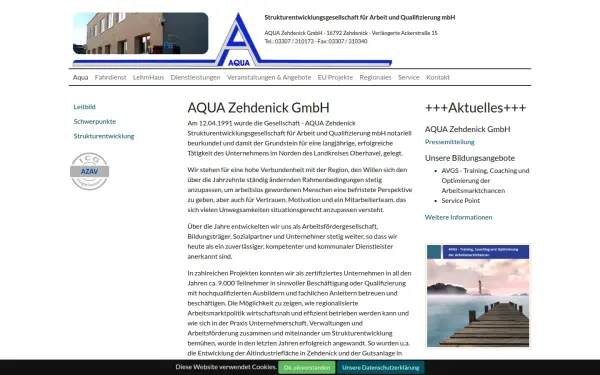Go to LehmHaus in navigation
This screenshot has width=600, height=375.
pyautogui.click(x=148, y=77)
